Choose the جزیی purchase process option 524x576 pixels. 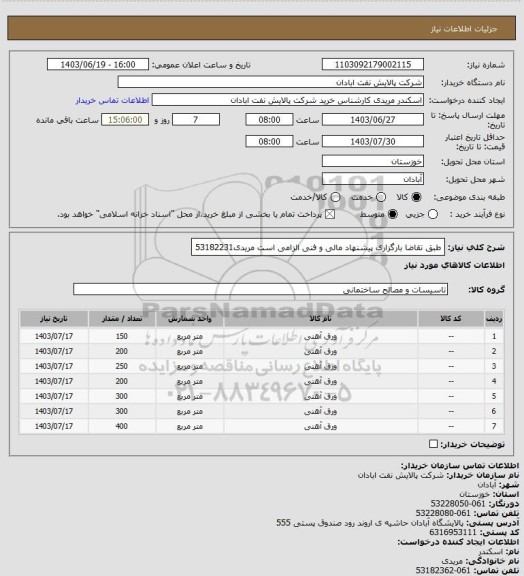click(433, 215)
